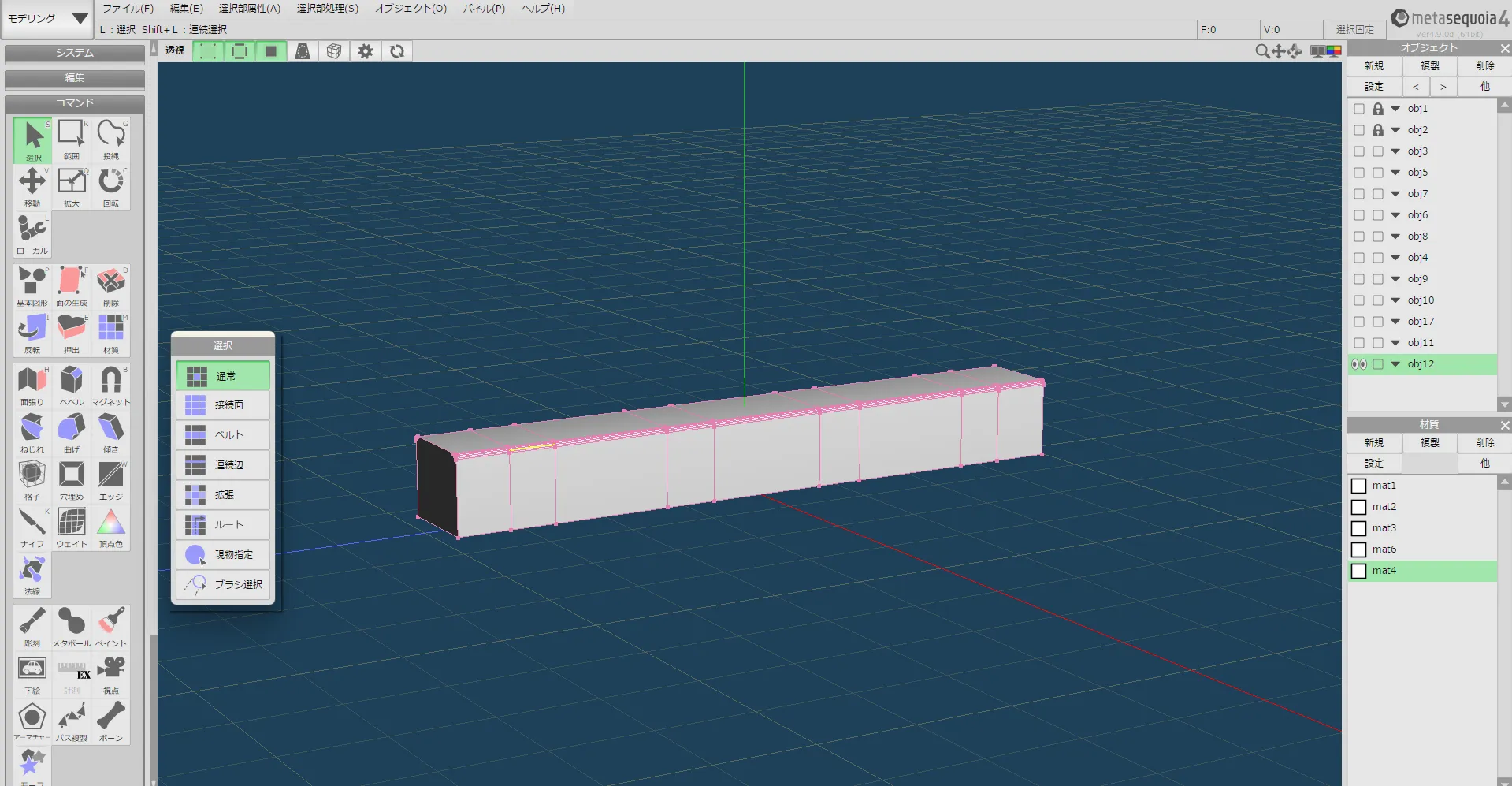Select the Extrude (押出) tool

pos(72,332)
